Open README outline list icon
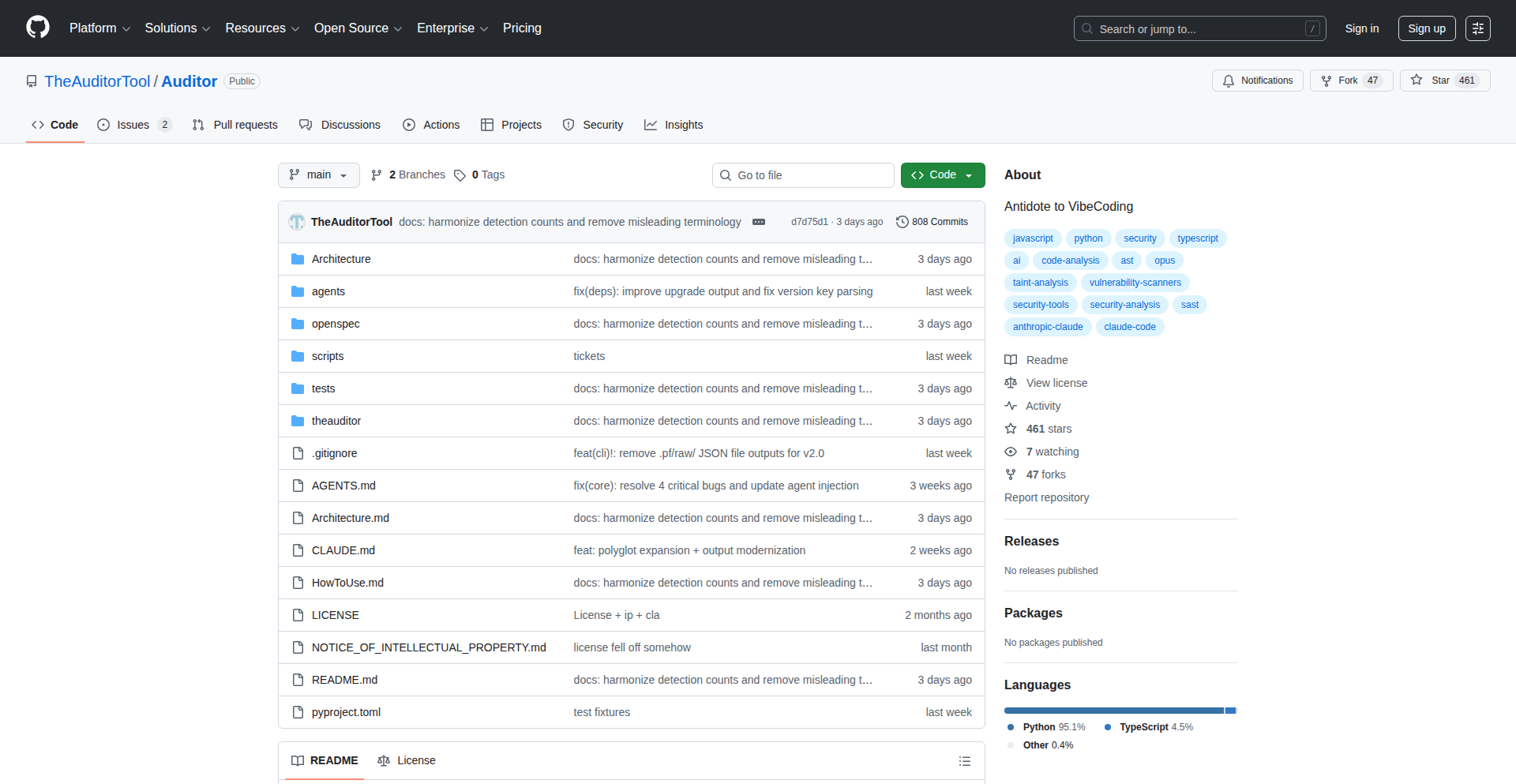The height and width of the screenshot is (784, 1516). [x=964, y=761]
